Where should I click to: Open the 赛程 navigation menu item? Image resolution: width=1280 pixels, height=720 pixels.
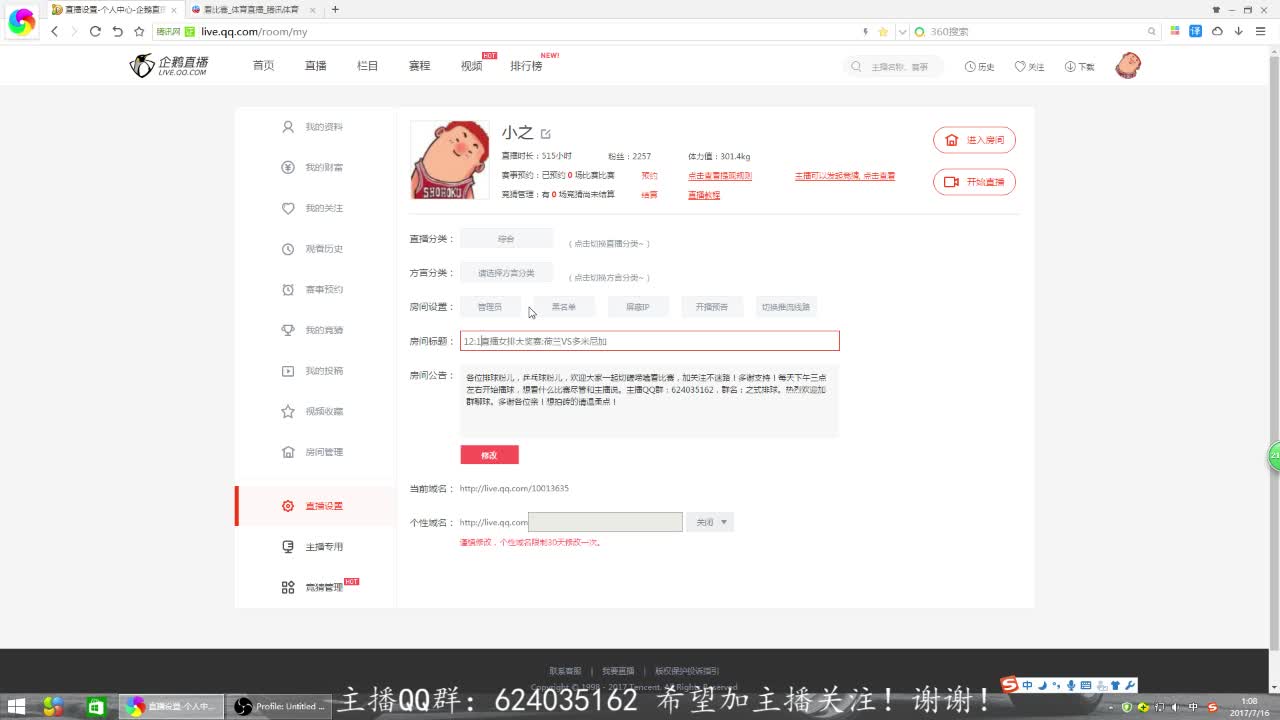(x=419, y=66)
